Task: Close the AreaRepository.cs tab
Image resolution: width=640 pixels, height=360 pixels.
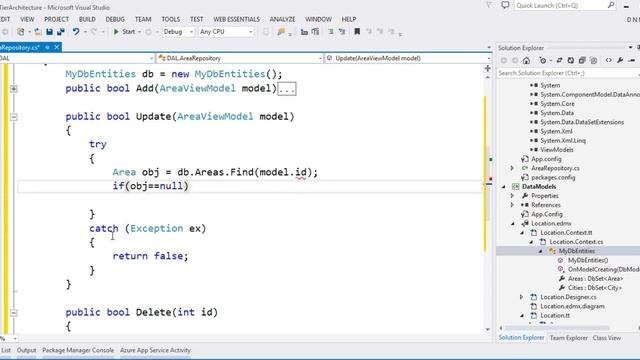Action: (57, 47)
